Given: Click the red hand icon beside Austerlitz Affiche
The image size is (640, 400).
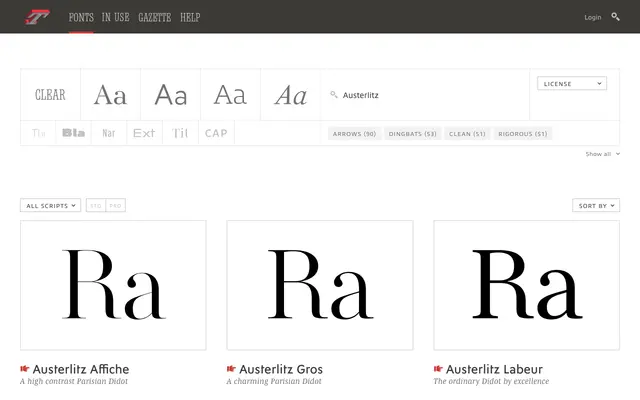Looking at the screenshot, I should point(25,369).
